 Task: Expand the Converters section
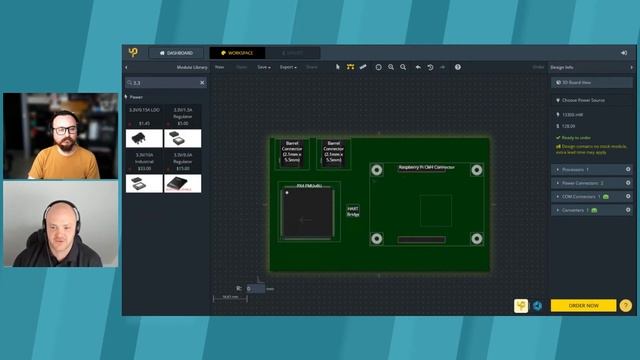[591, 210]
